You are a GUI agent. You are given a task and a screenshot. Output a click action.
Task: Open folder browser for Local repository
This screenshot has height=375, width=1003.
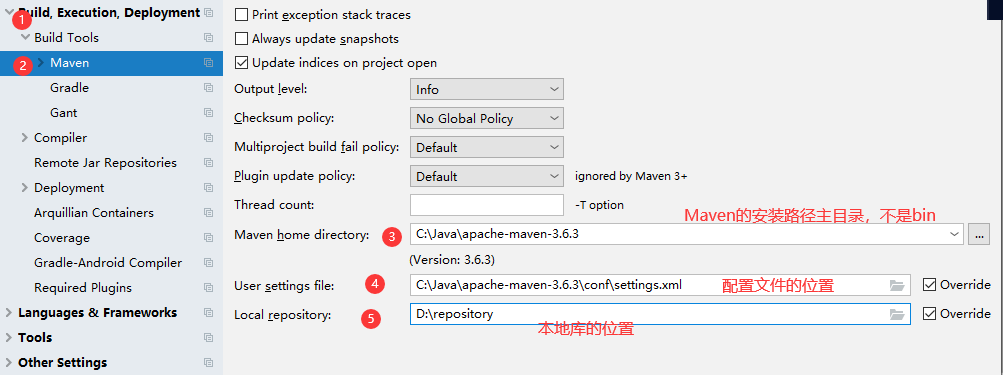[x=897, y=314]
